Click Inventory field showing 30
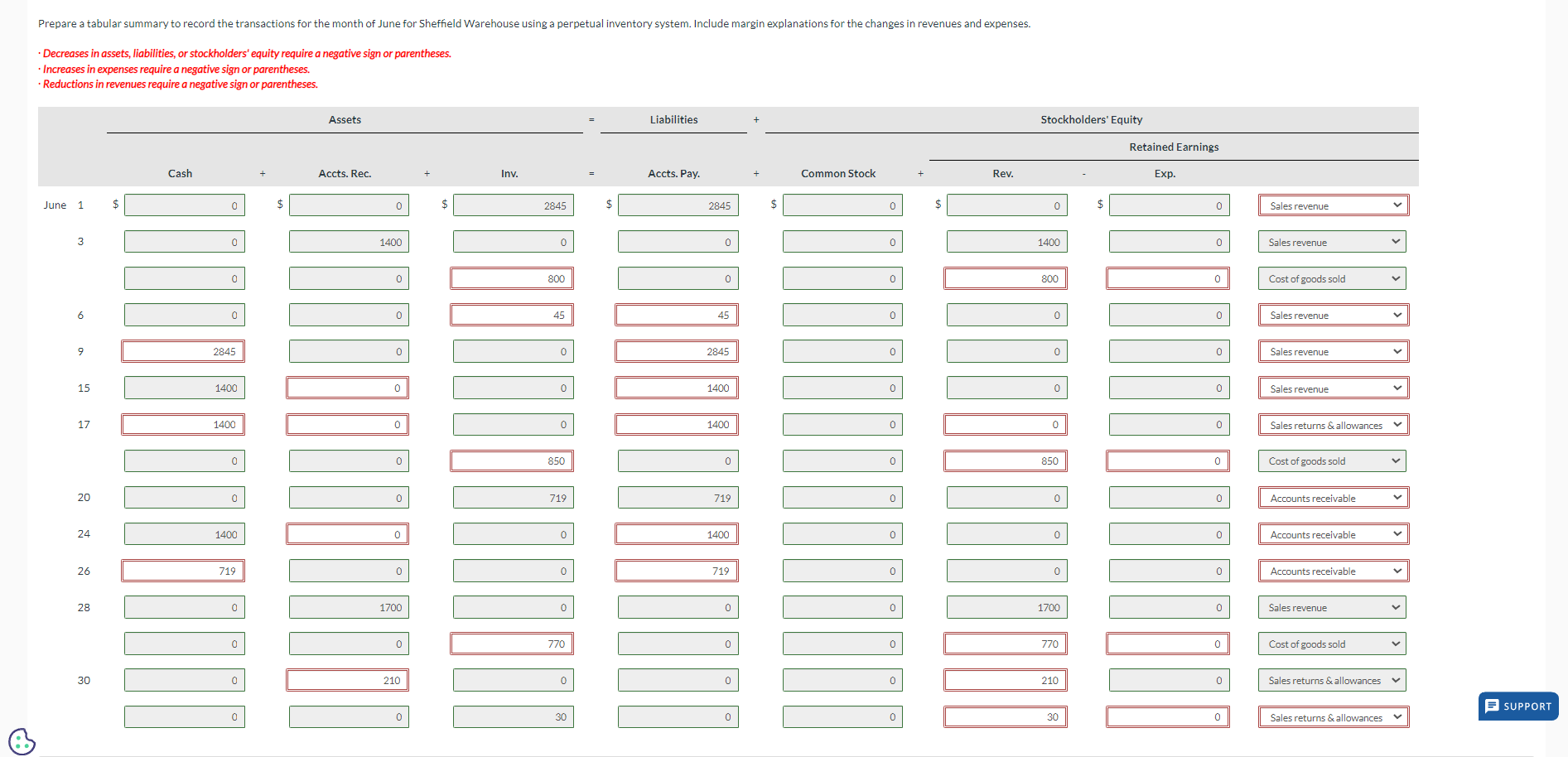The width and height of the screenshot is (1568, 757). (x=514, y=716)
